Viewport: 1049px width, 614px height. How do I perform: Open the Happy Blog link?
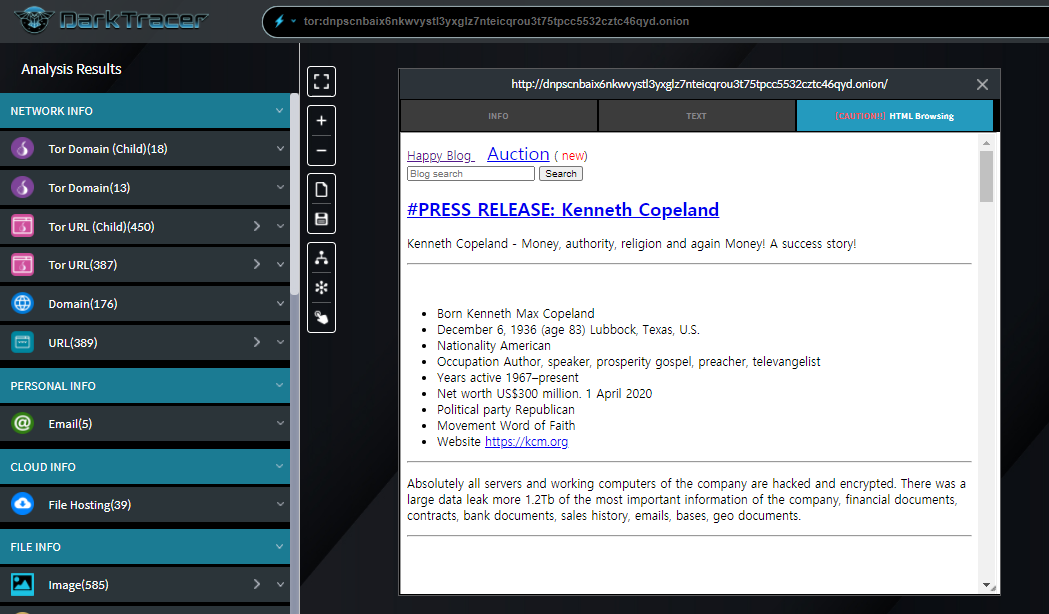[440, 156]
